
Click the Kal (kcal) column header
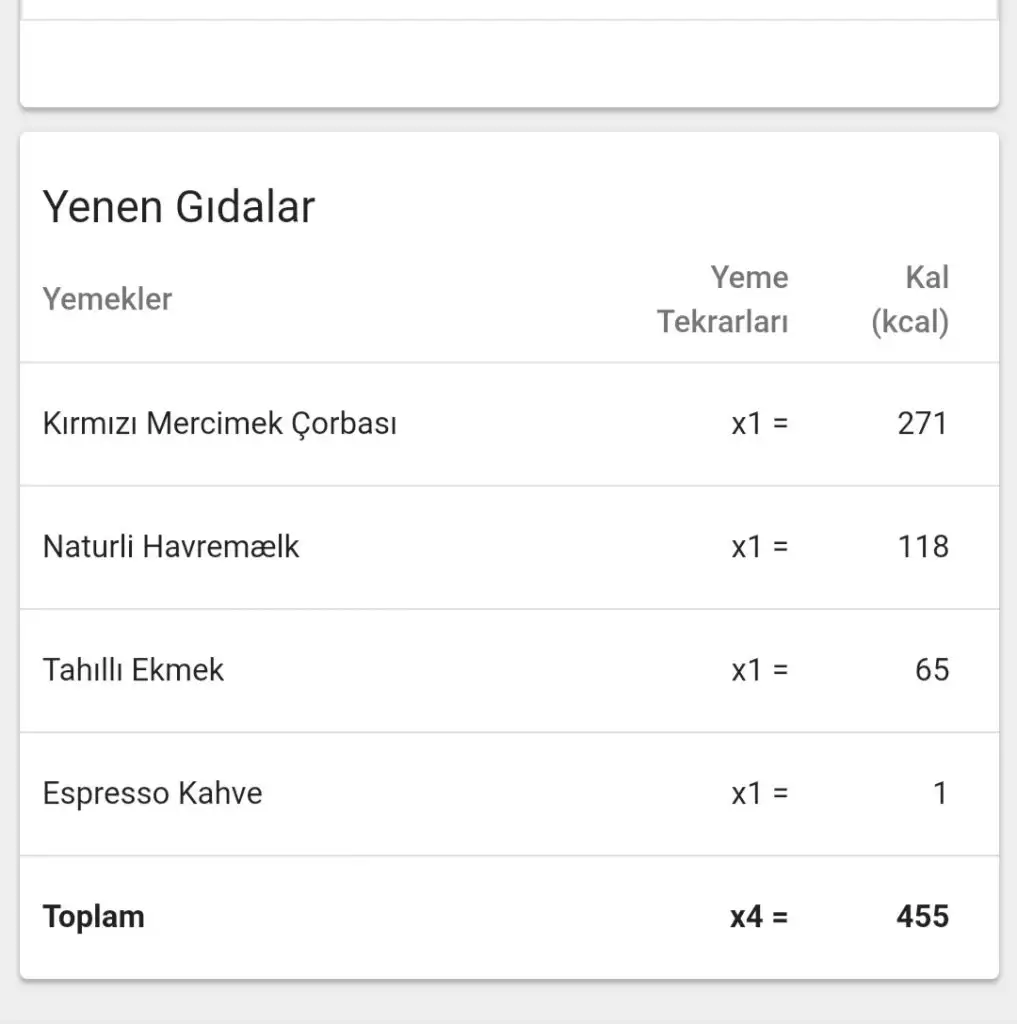909,299
